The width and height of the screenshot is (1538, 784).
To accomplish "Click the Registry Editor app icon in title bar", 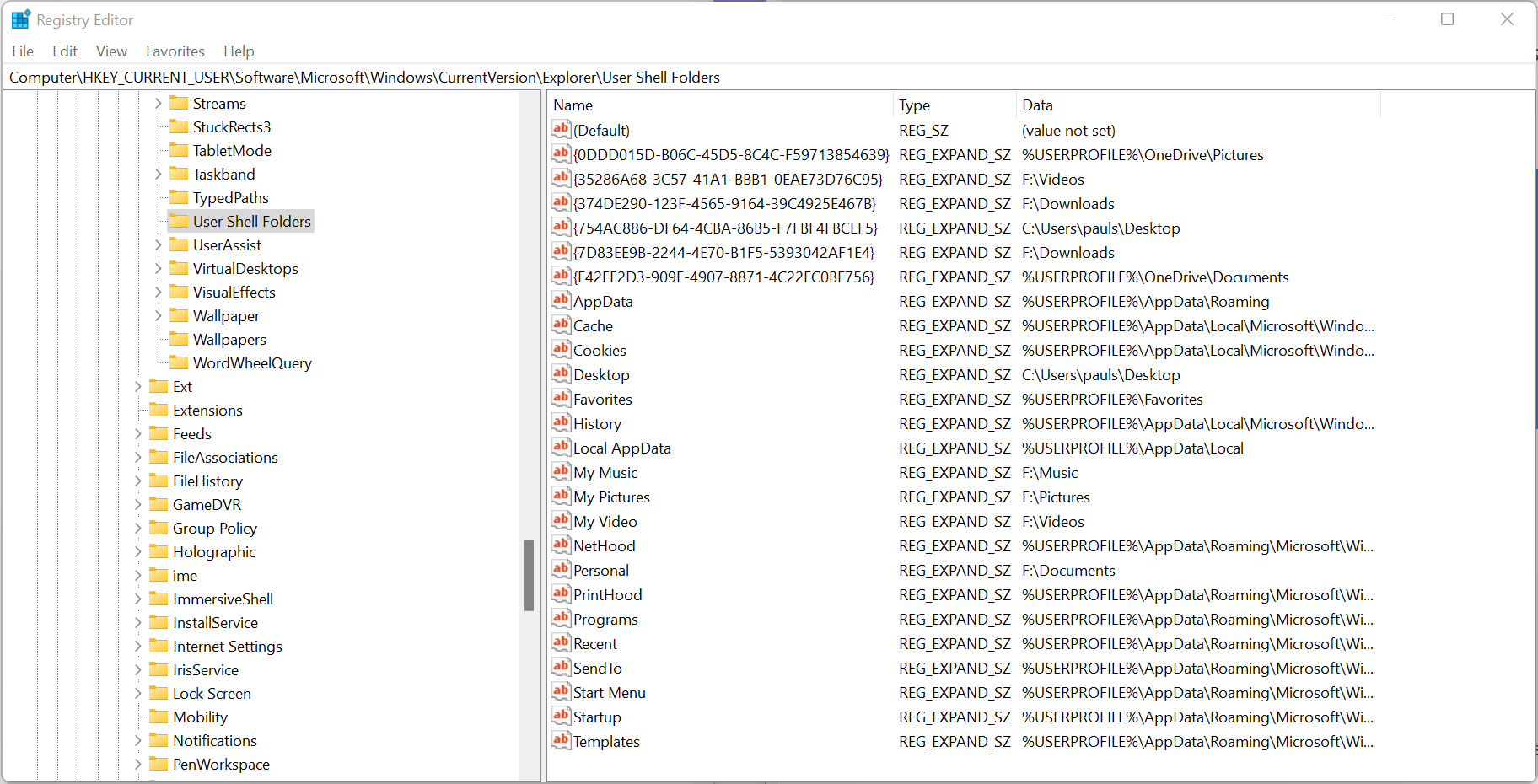I will tap(20, 19).
